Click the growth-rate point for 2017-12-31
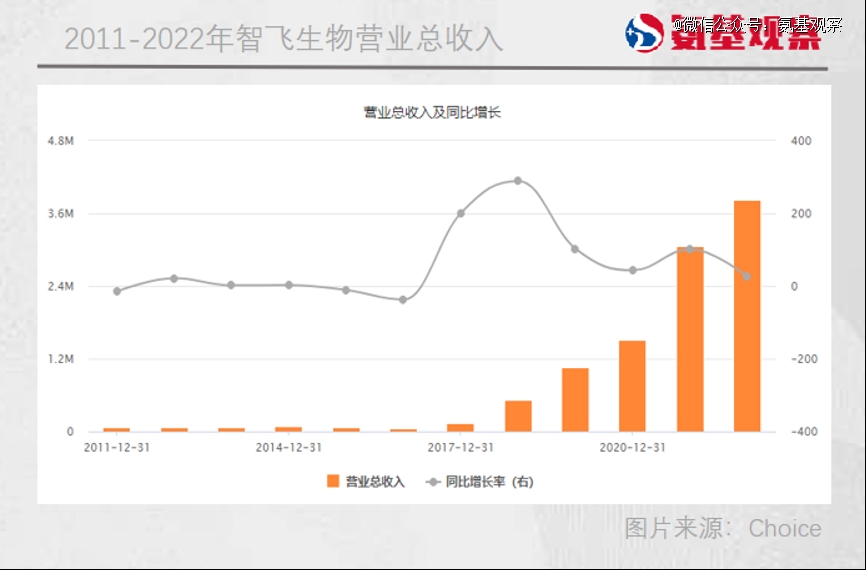Image resolution: width=866 pixels, height=570 pixels. tap(461, 213)
